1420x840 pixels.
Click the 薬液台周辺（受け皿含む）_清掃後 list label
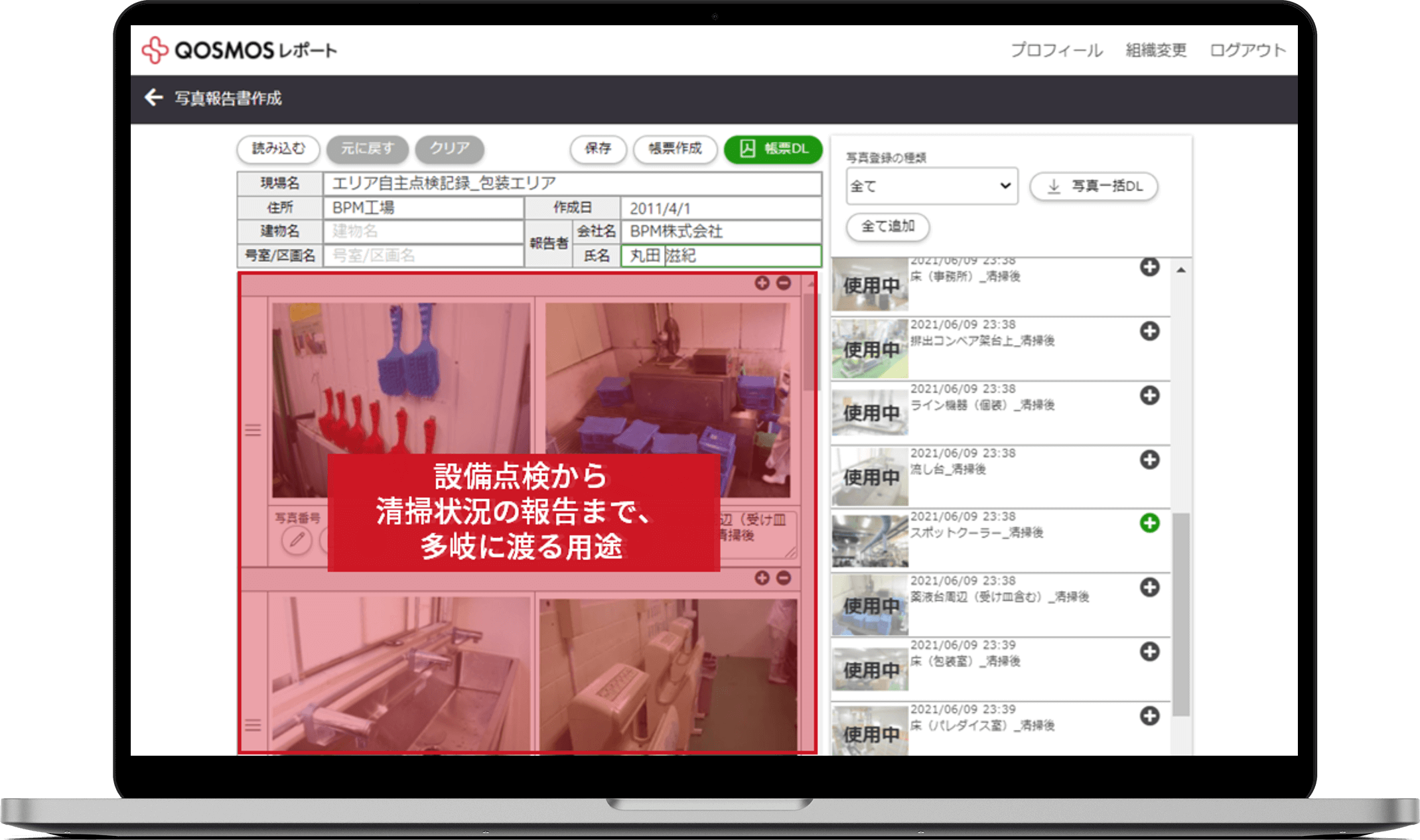coord(1000,596)
